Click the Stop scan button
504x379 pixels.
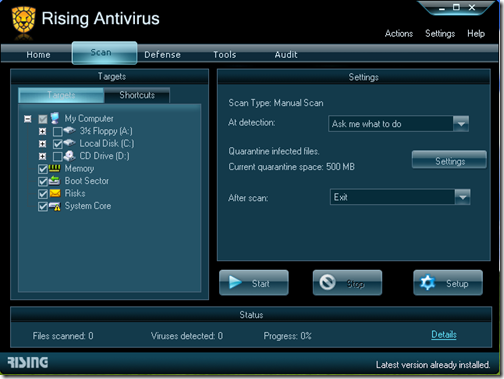[347, 283]
